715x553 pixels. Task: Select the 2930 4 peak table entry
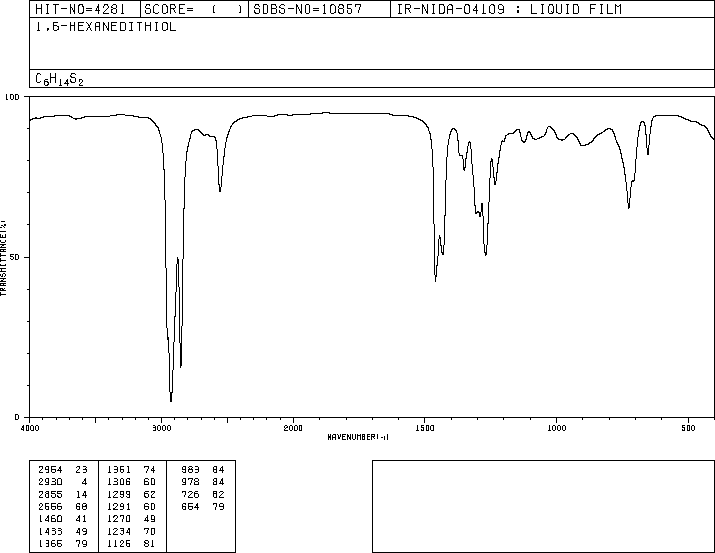[63, 482]
